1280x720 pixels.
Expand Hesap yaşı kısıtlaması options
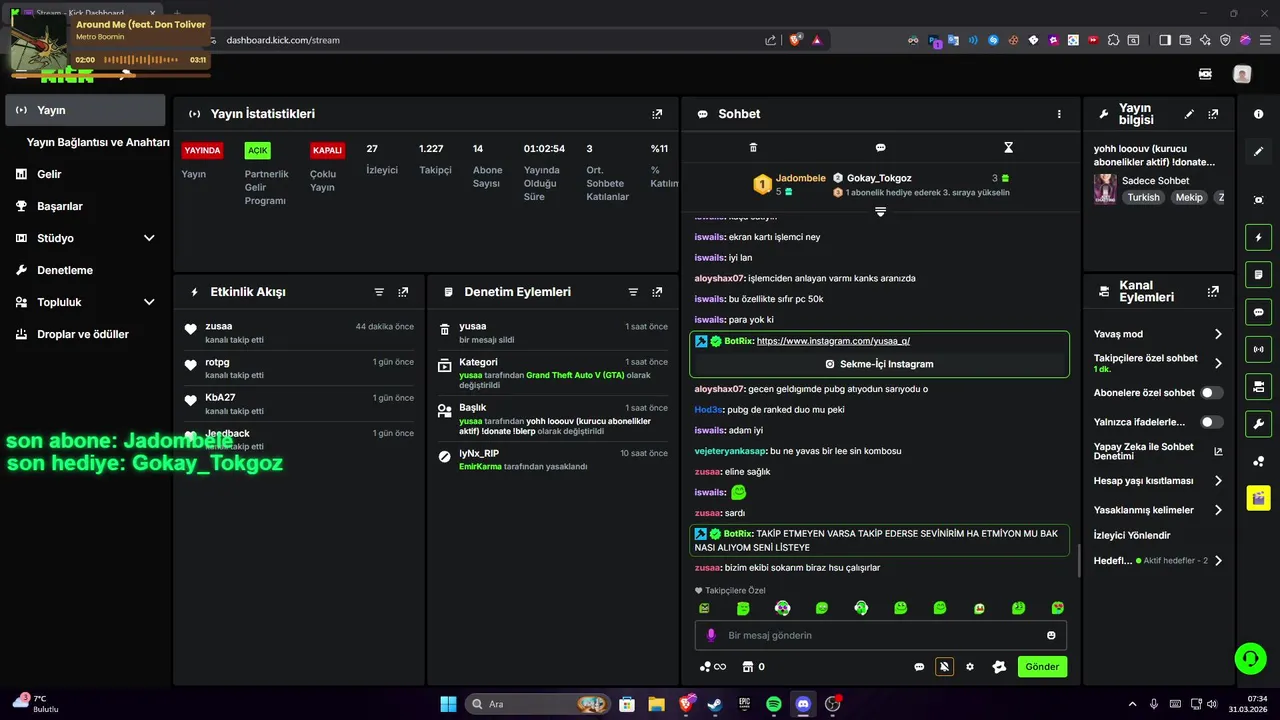click(x=1218, y=481)
